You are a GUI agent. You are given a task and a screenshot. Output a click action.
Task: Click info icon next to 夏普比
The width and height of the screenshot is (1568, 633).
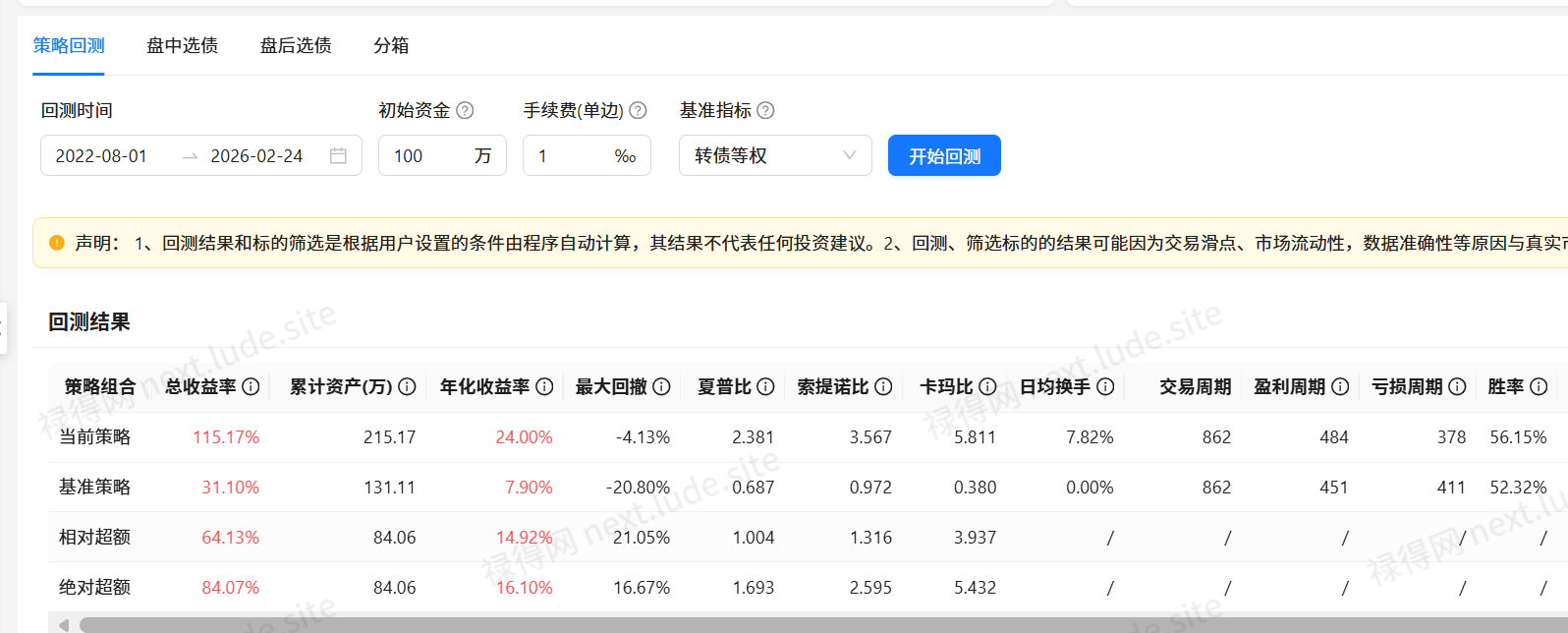765,387
